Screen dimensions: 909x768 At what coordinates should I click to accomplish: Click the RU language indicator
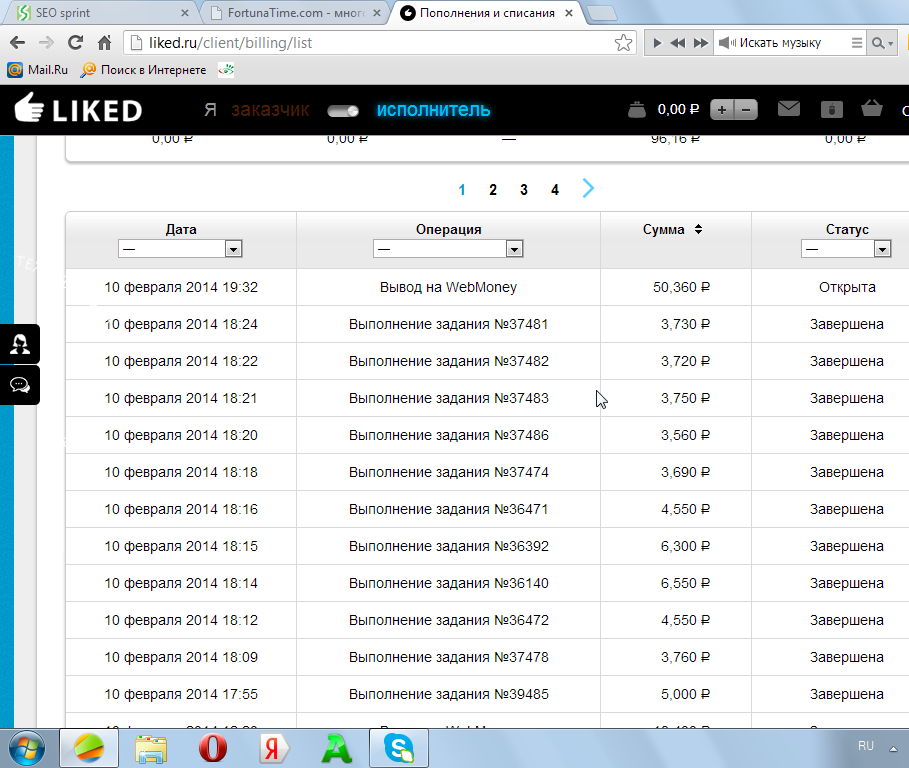coord(866,746)
